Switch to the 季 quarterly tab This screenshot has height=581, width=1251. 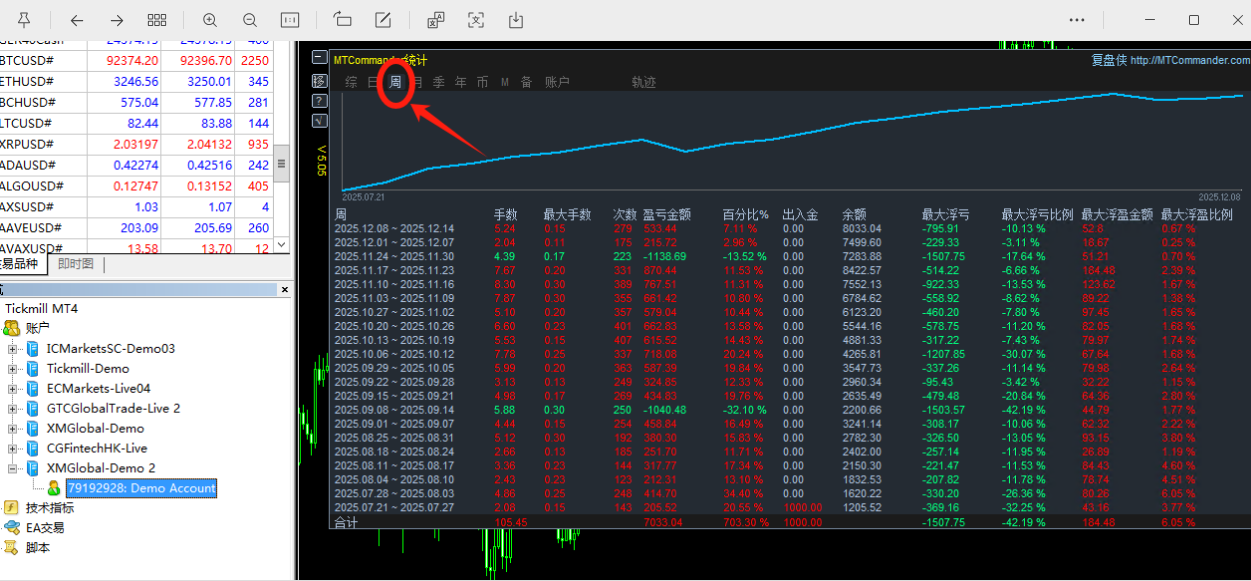pyautogui.click(x=438, y=82)
